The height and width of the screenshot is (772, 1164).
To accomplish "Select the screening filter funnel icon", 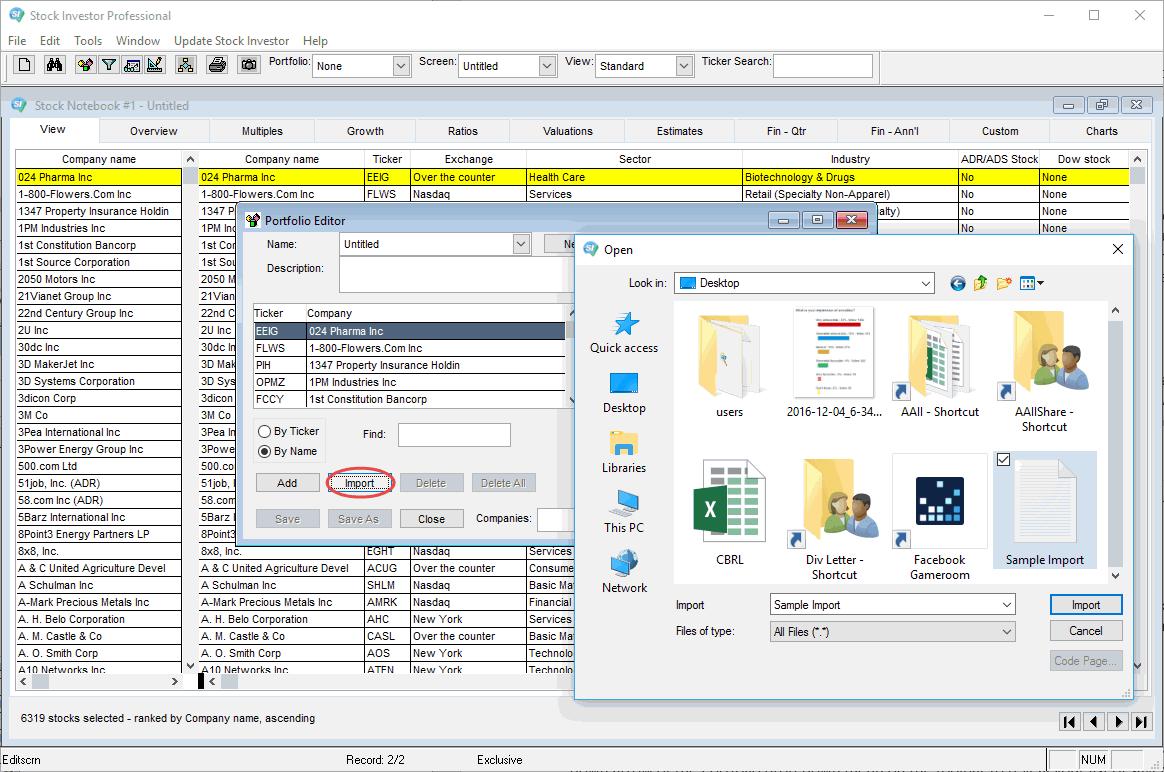I will point(108,65).
